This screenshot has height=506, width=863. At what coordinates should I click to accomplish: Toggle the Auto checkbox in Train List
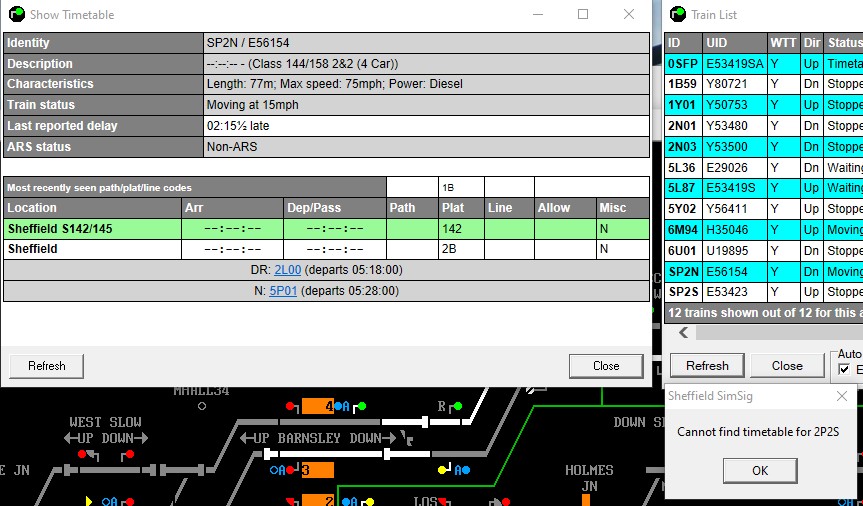coord(844,369)
